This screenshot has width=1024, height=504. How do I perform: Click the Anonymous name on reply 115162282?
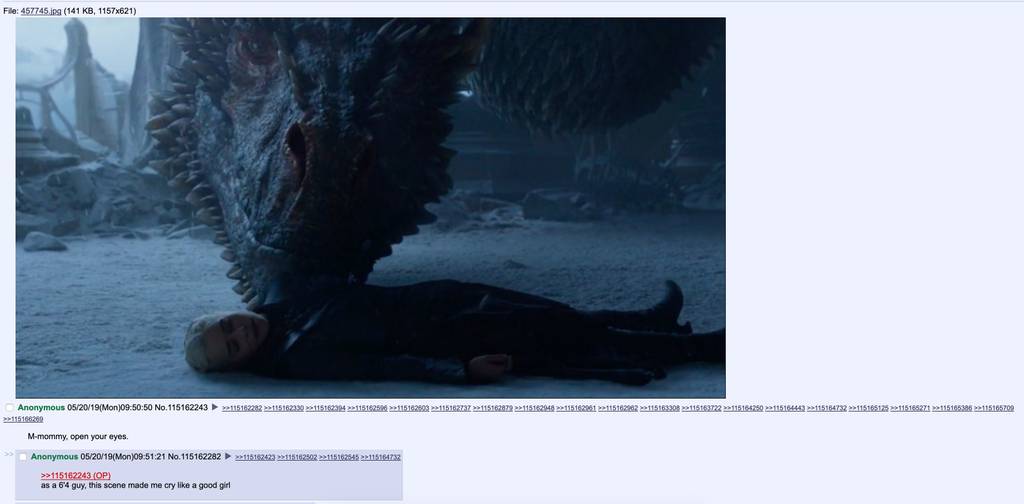54,456
